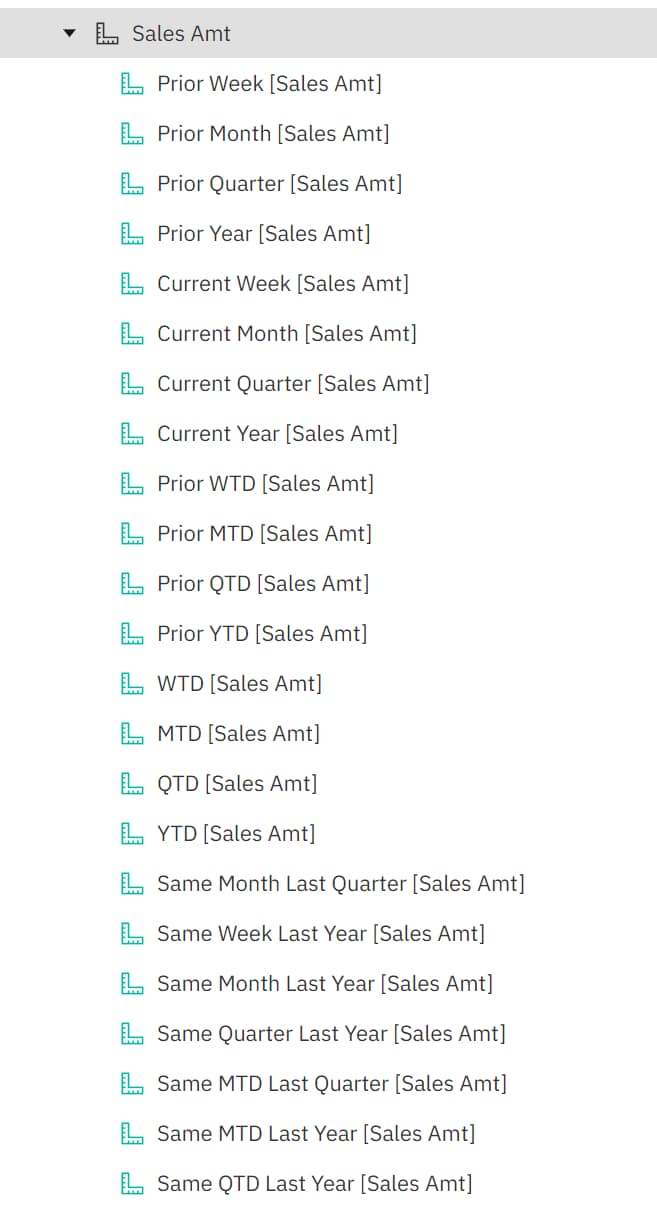The height and width of the screenshot is (1221, 657).
Task: Click the measure icon for Prior Week [Sales Amt]
Action: click(131, 83)
